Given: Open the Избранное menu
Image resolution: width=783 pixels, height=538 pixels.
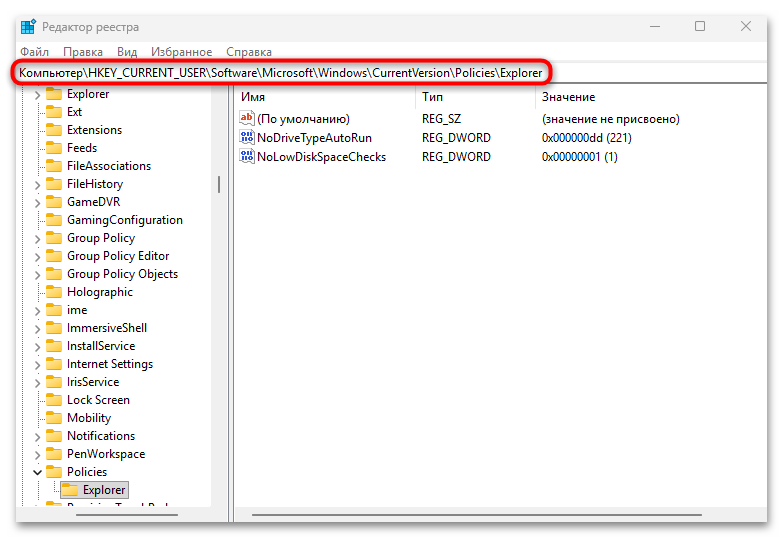Looking at the screenshot, I should (x=181, y=52).
